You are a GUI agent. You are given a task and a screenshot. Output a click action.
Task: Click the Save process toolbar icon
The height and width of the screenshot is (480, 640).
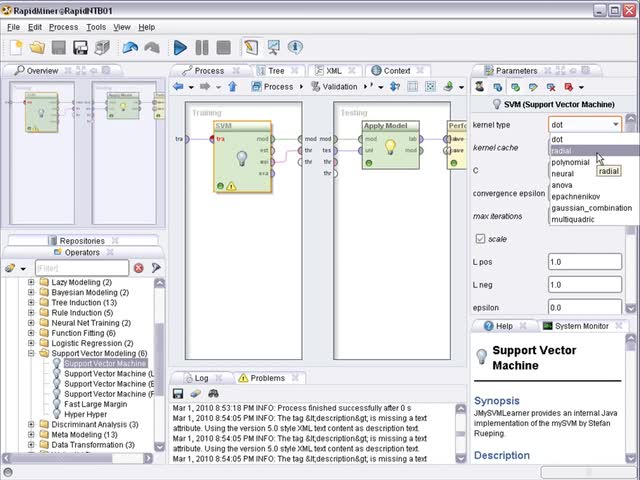(59, 48)
